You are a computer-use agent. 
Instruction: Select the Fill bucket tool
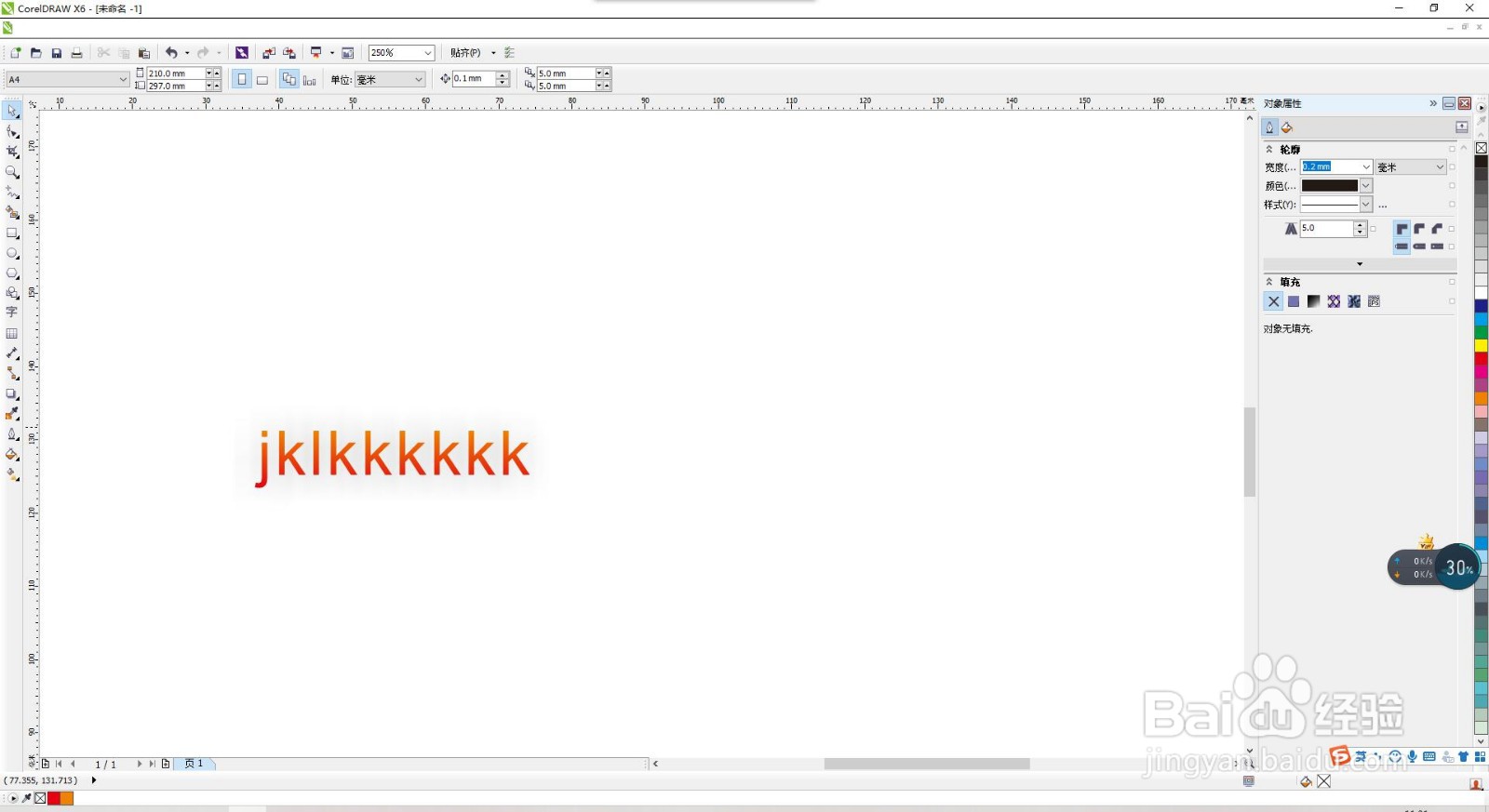point(12,455)
